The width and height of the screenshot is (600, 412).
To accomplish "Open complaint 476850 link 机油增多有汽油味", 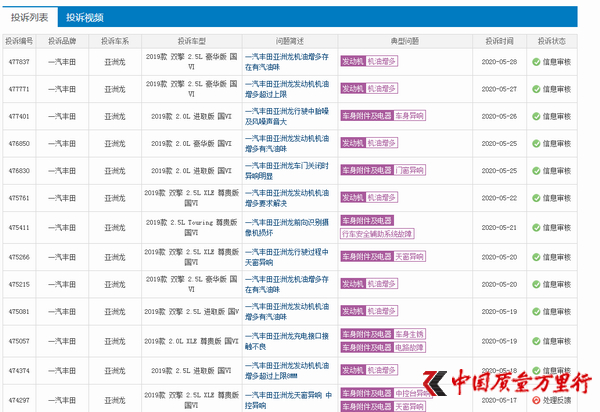I will click(x=287, y=143).
